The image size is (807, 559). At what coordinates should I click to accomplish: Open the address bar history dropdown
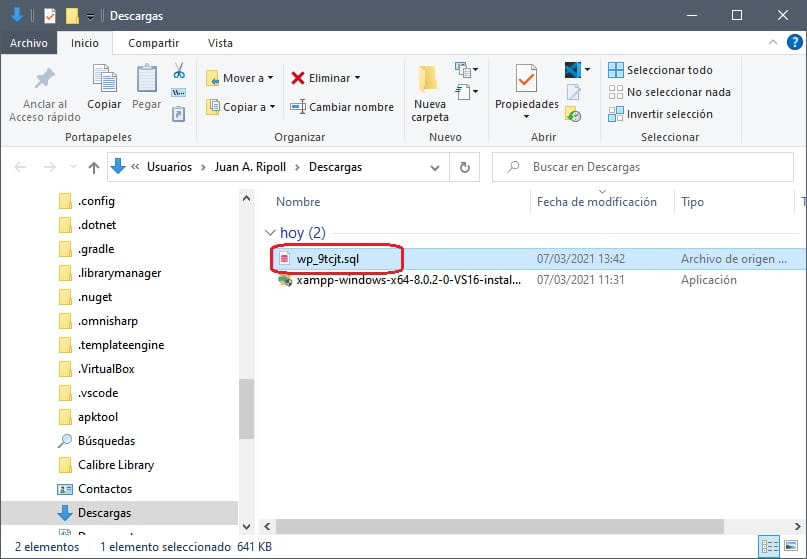(435, 168)
